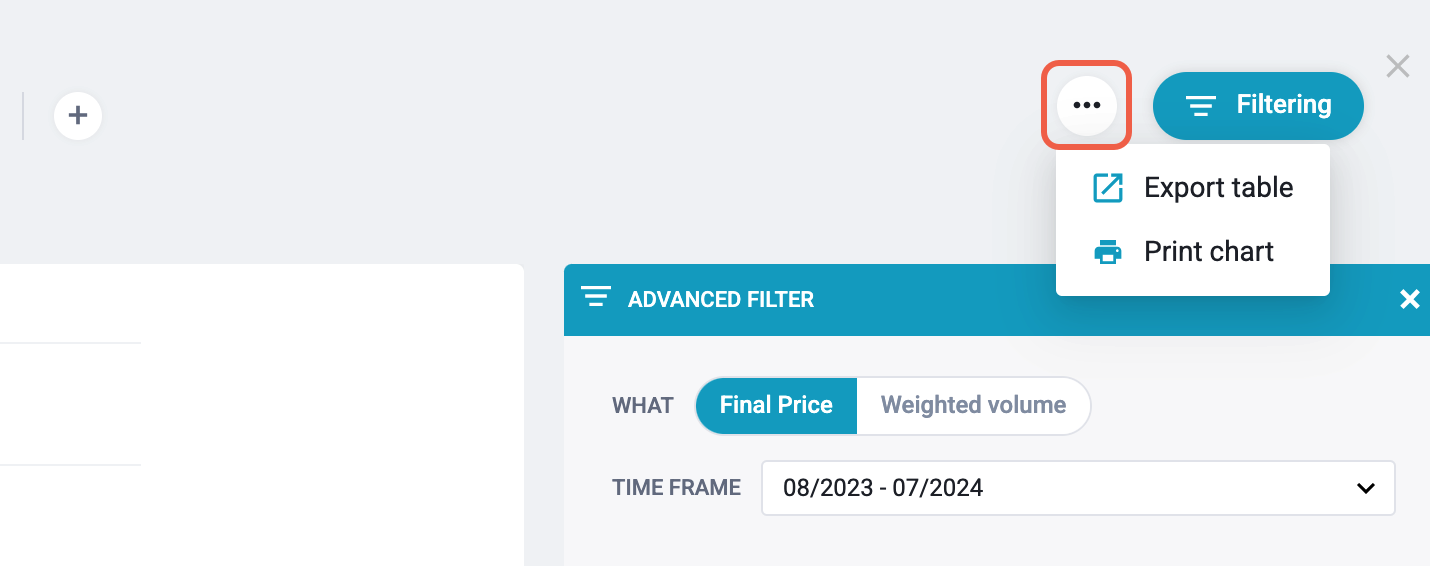This screenshot has width=1430, height=566.
Task: Select the 08/2023 - 07/2024 date range text
Action: pyautogui.click(x=883, y=488)
